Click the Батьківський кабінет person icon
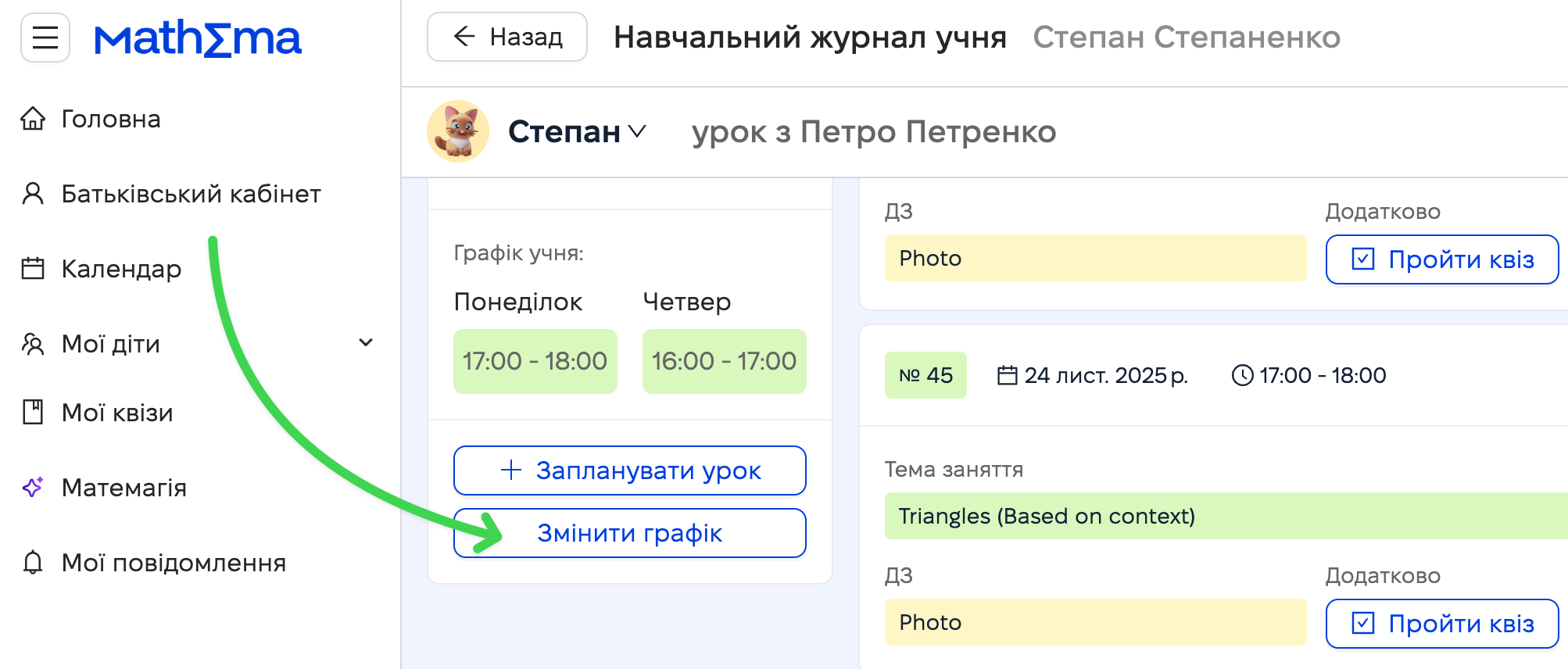Viewport: 1568px width, 669px height. (33, 194)
